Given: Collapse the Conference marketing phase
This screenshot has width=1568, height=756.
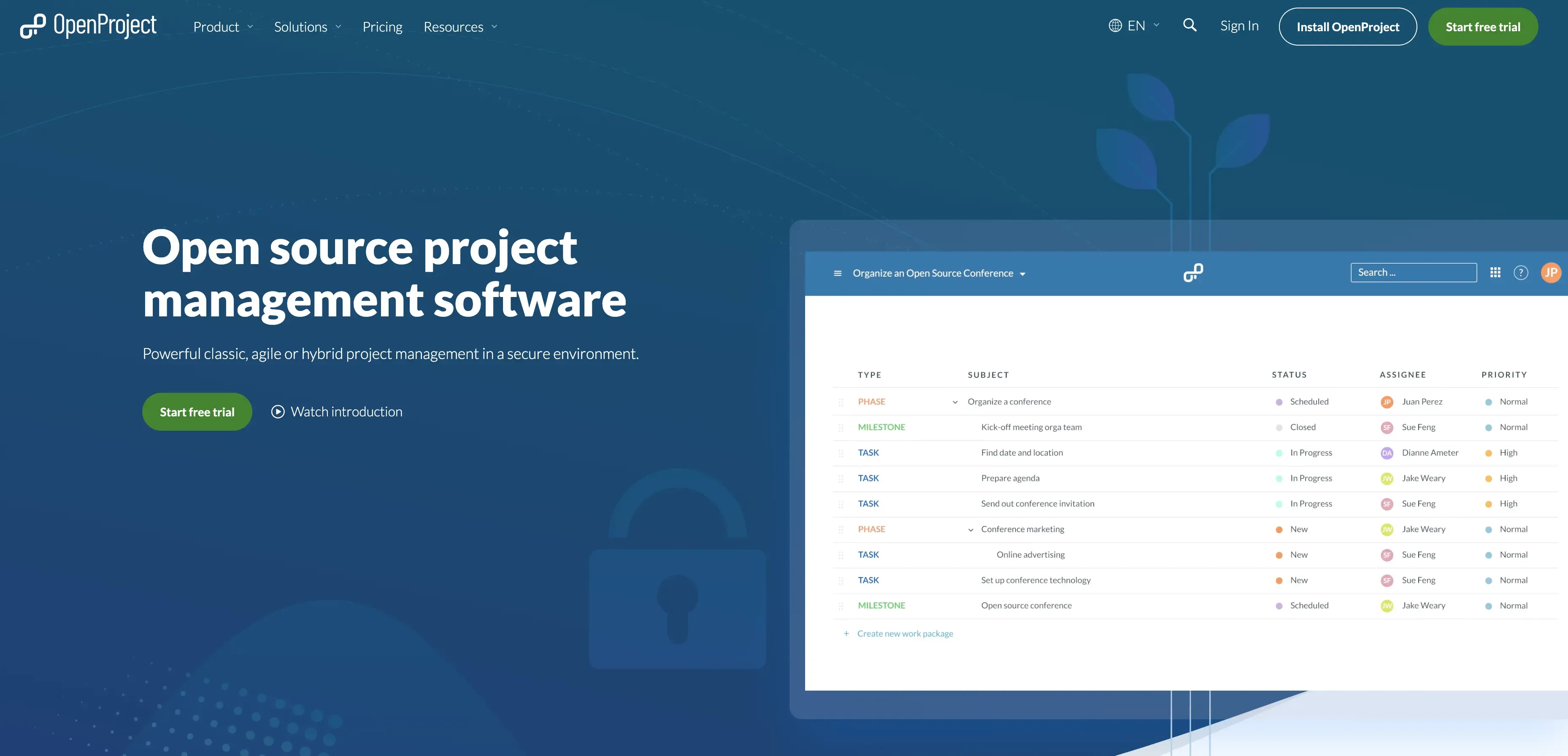Looking at the screenshot, I should coord(970,529).
